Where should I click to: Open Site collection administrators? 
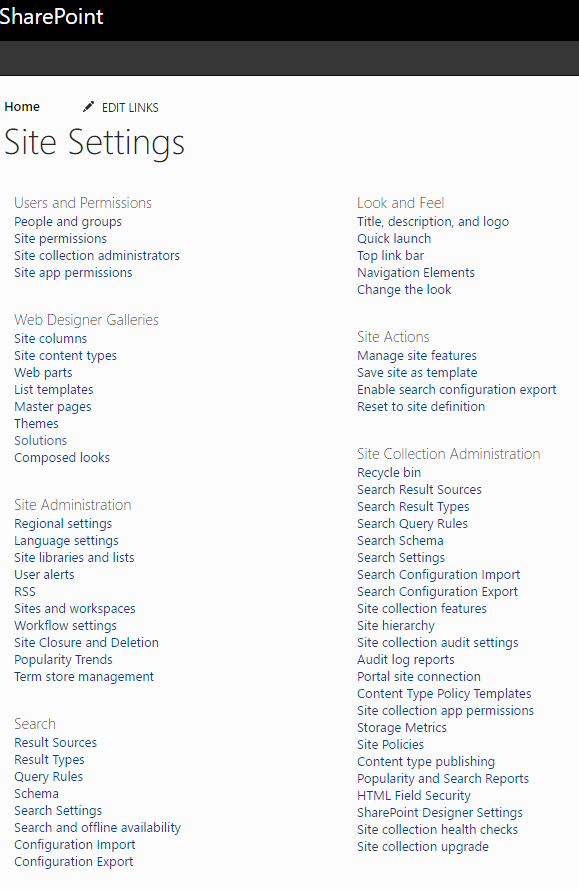(97, 256)
